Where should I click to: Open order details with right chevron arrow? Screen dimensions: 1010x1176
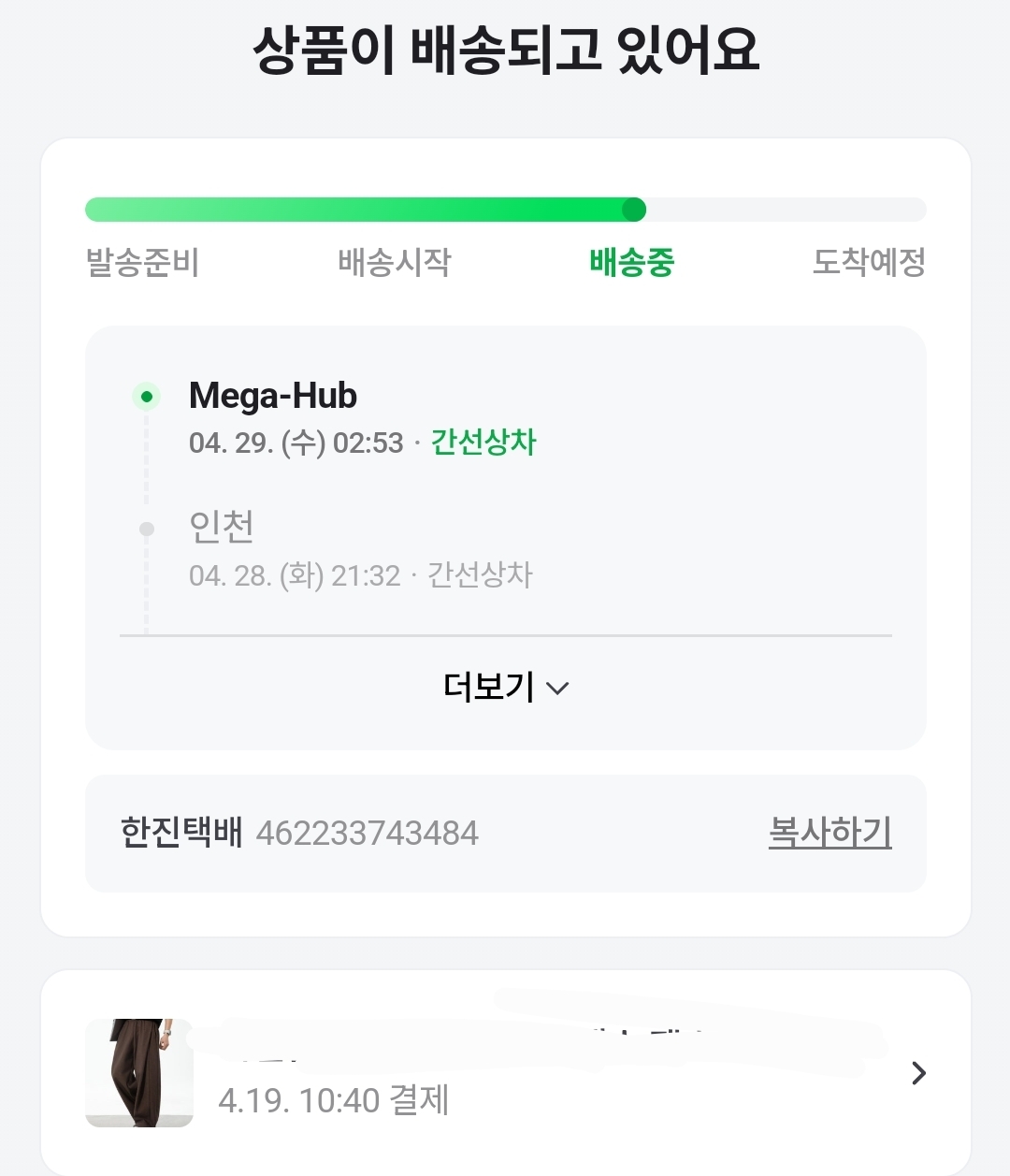point(918,1073)
